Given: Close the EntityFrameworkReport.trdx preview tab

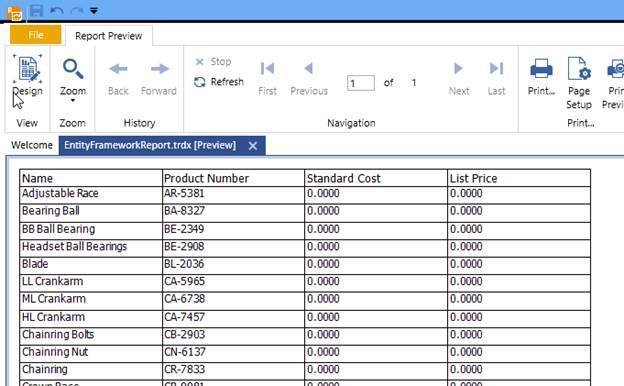Looking at the screenshot, I should [x=253, y=146].
